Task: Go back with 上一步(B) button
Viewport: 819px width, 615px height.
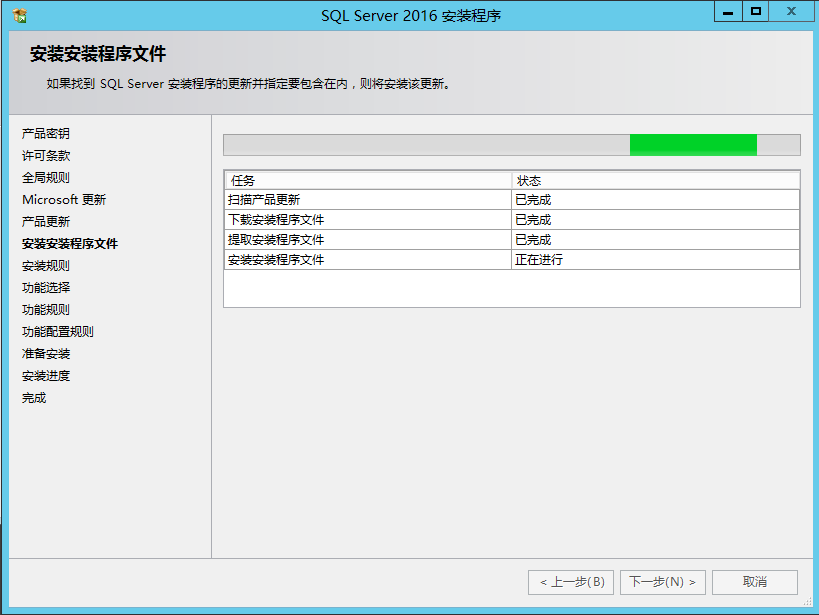Action: 571,582
